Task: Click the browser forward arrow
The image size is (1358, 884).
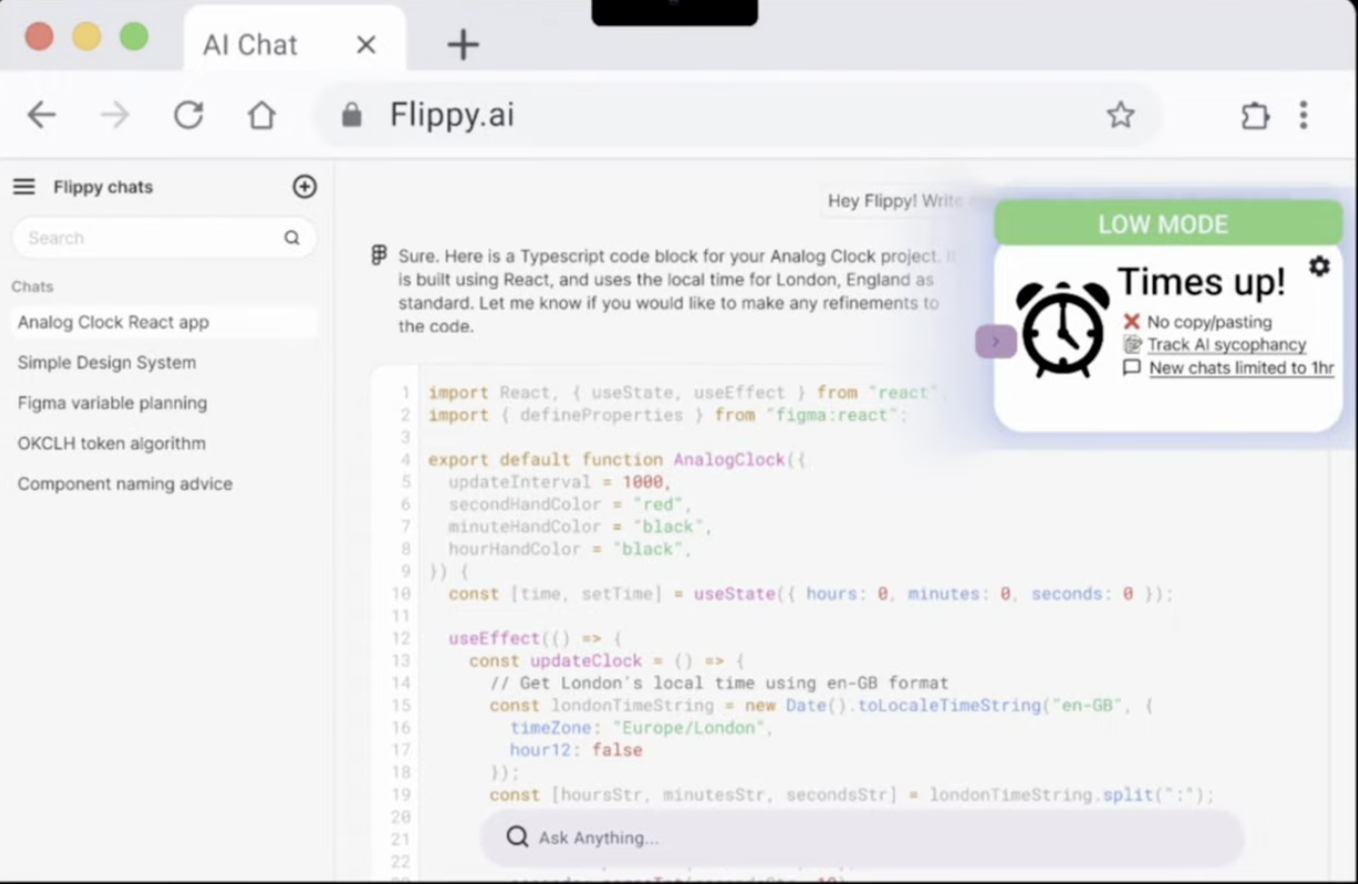Action: click(115, 115)
